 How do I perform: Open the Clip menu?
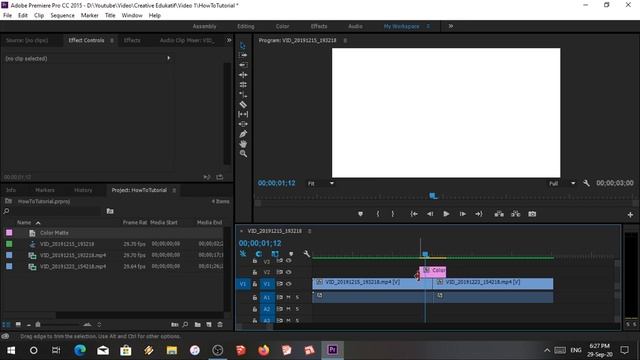coord(39,15)
